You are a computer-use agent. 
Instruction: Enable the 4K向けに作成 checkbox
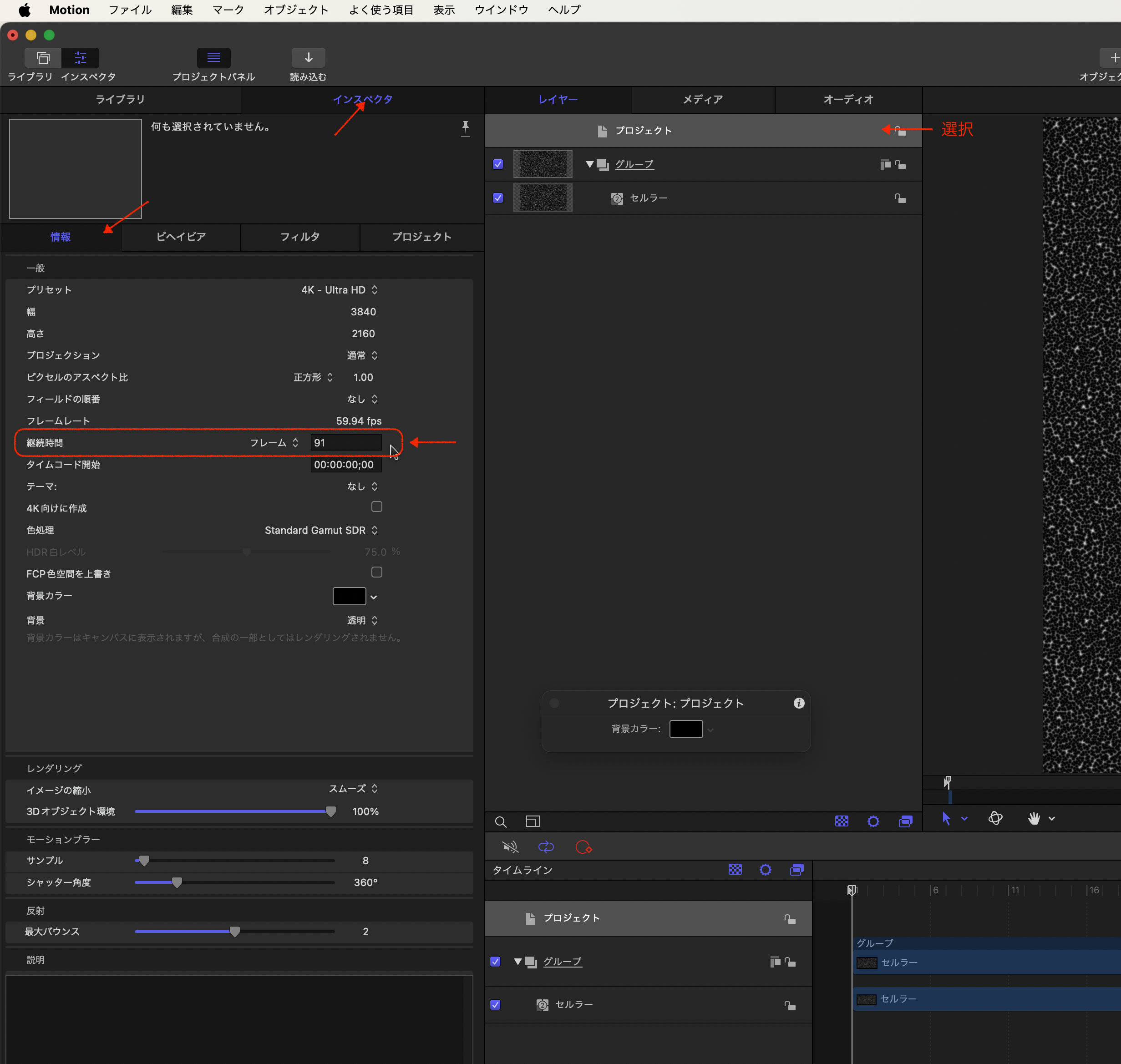tap(377, 507)
